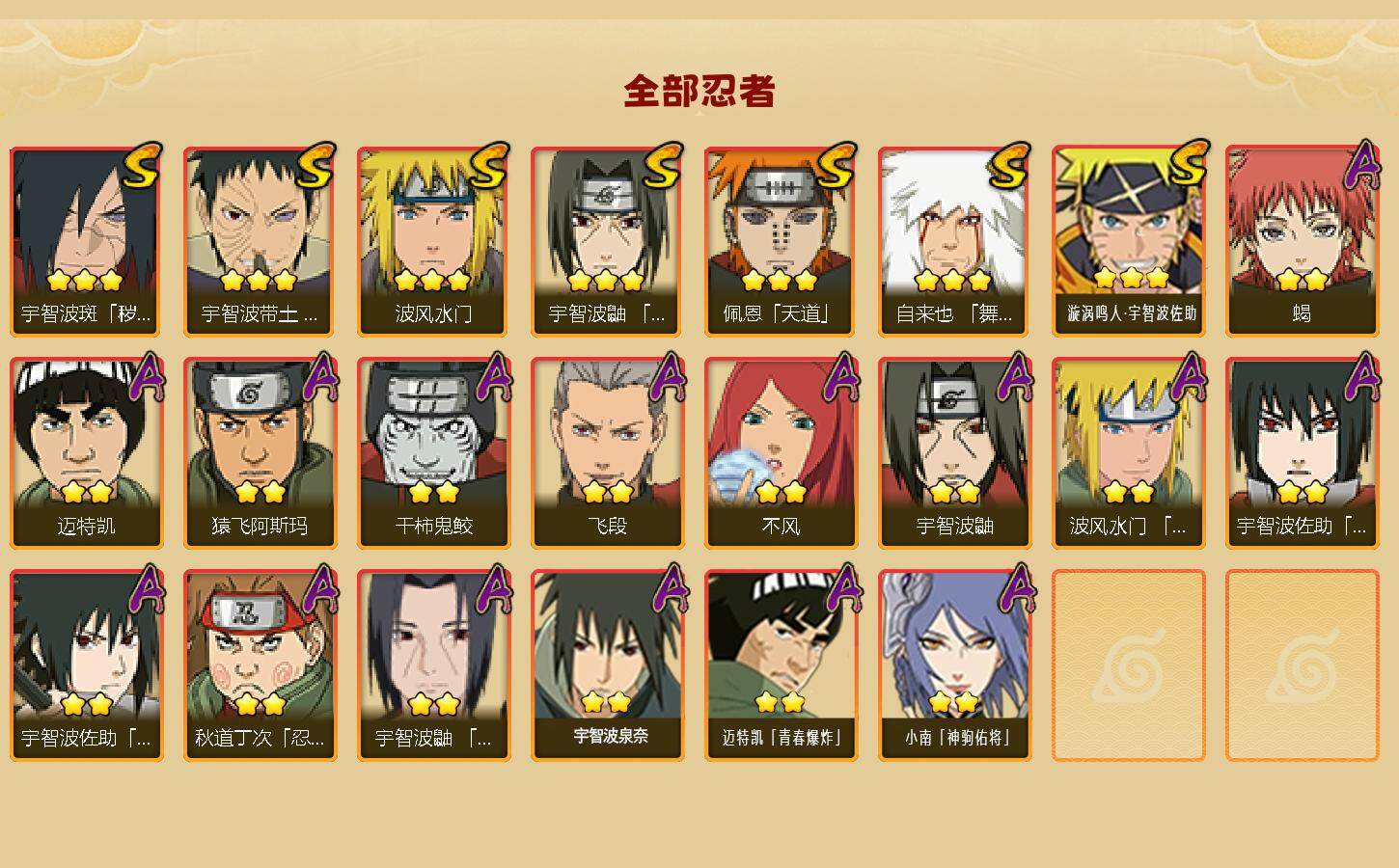The height and width of the screenshot is (868, 1399).
Task: Choose the 宇智波泉奈 ninja card
Action: coord(607,665)
